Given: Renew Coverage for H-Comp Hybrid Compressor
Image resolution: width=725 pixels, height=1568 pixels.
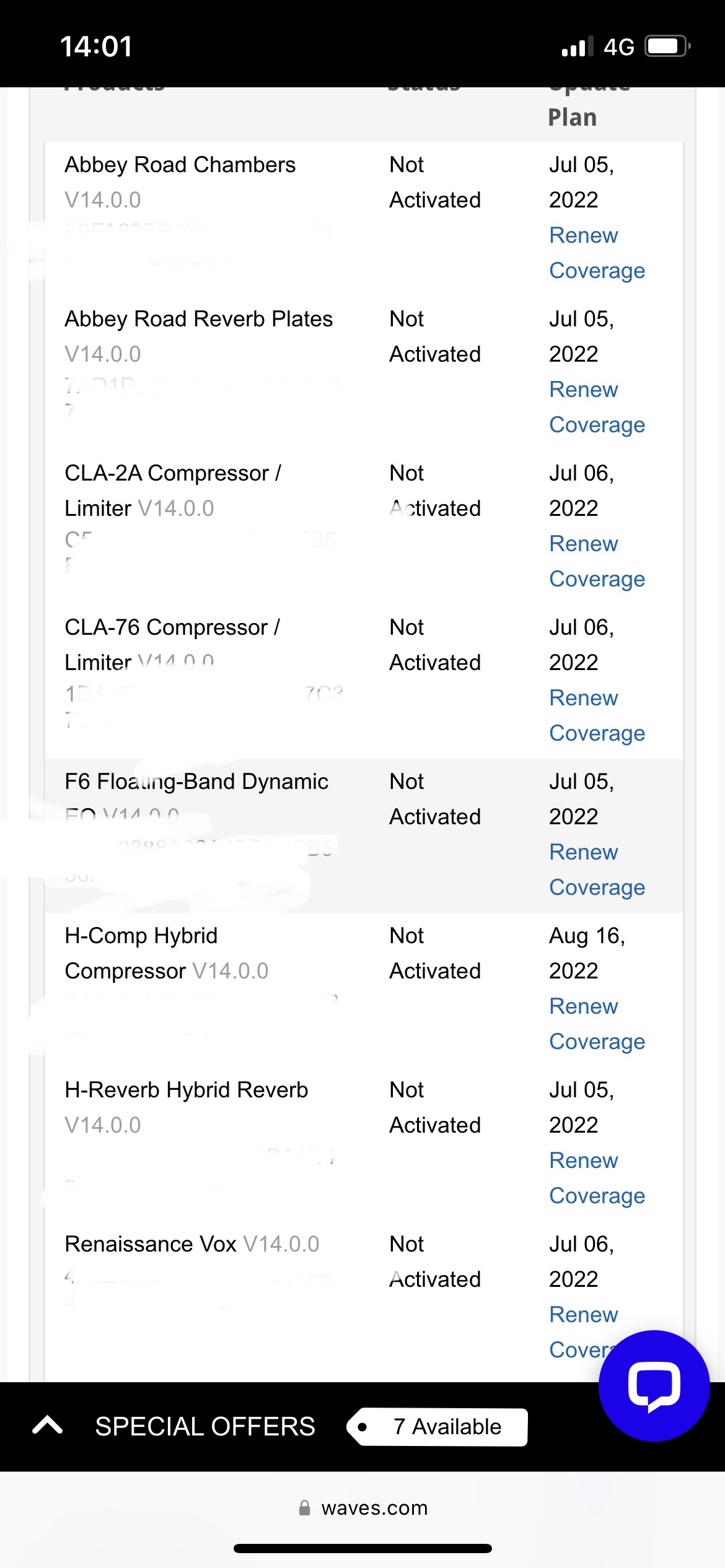Looking at the screenshot, I should click(x=597, y=1024).
